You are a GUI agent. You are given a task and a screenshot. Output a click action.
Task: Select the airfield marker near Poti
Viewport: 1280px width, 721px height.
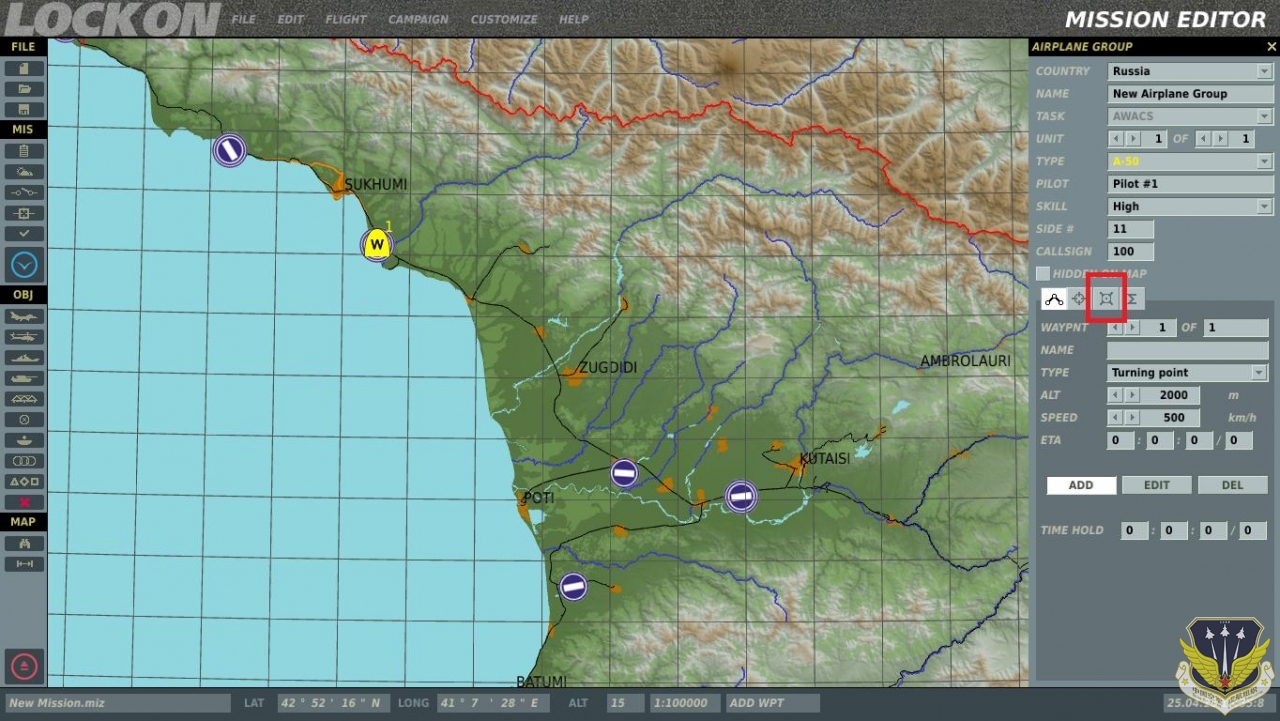coord(625,473)
